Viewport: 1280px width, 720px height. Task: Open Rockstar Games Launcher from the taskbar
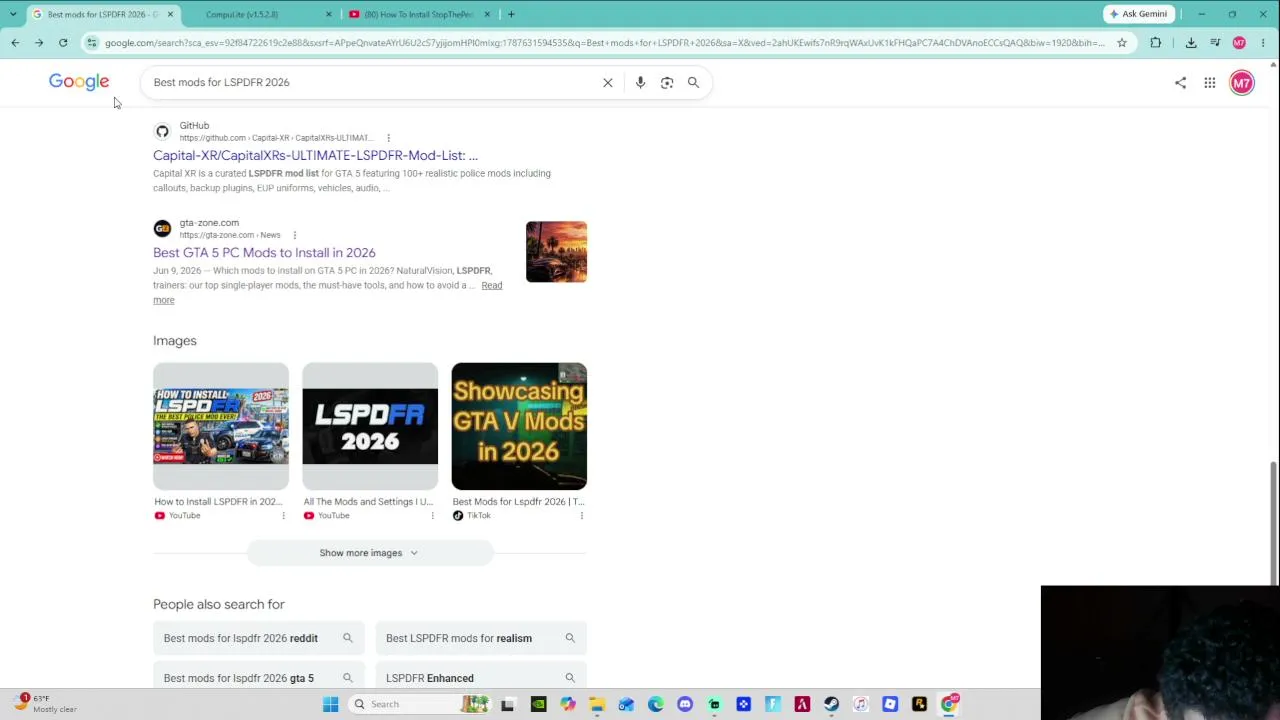coord(919,704)
